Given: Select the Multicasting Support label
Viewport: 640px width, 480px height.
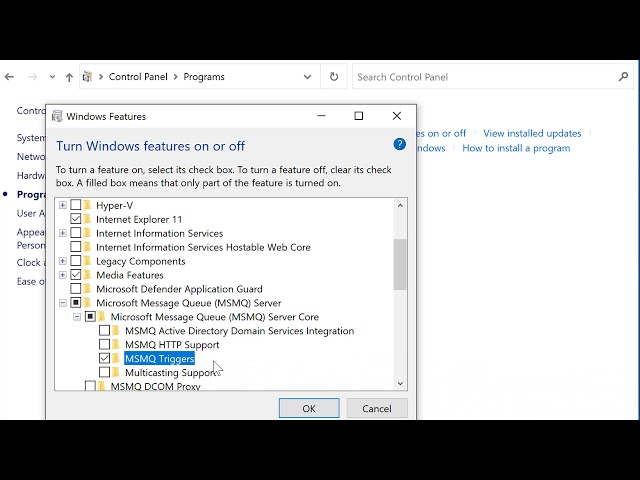Looking at the screenshot, I should click(x=172, y=373).
